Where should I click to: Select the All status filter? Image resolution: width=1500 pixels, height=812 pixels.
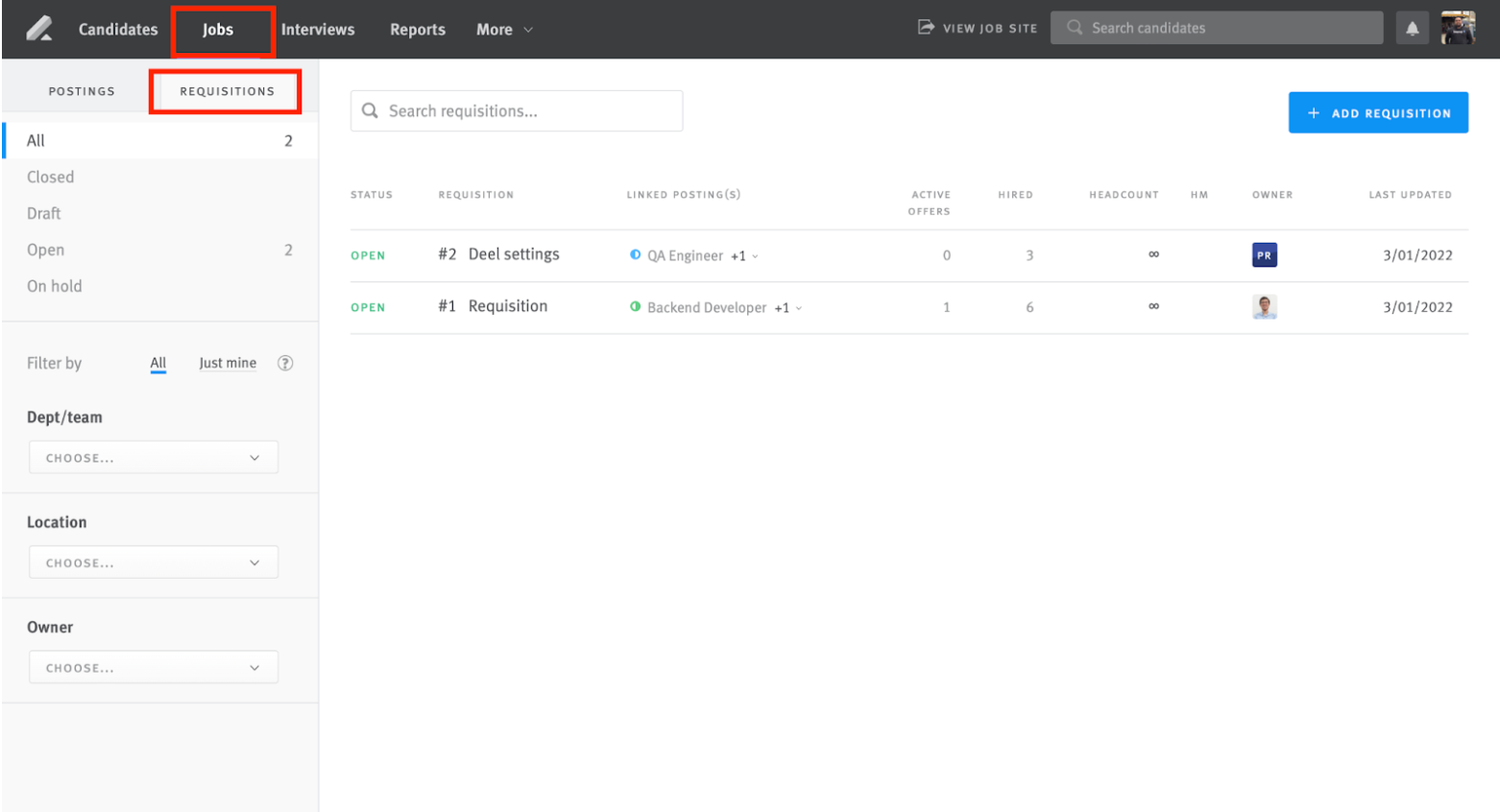[160, 140]
